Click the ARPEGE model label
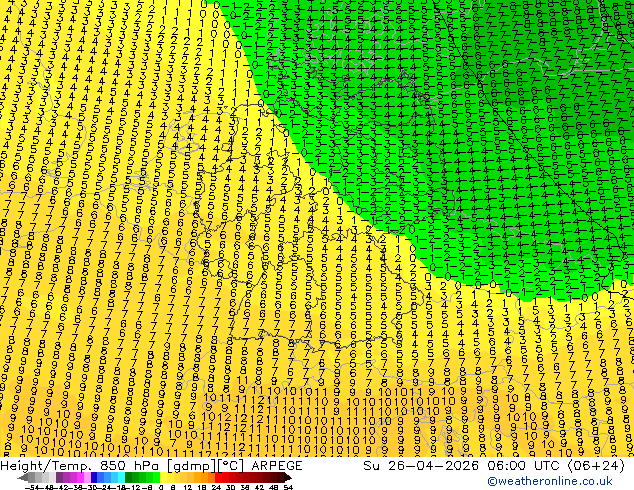This screenshot has width=634, height=490. 277,466
